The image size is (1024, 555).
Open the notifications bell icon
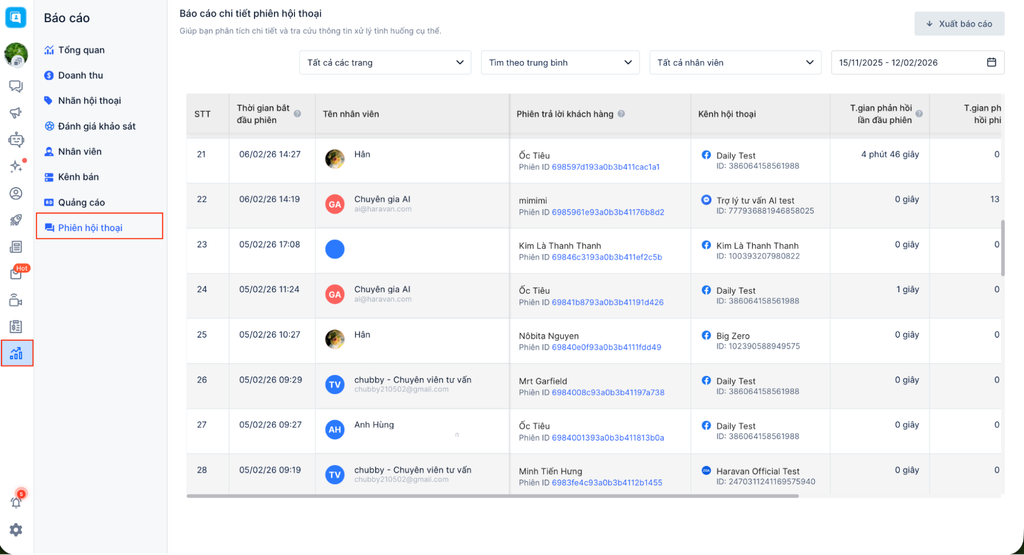point(16,502)
